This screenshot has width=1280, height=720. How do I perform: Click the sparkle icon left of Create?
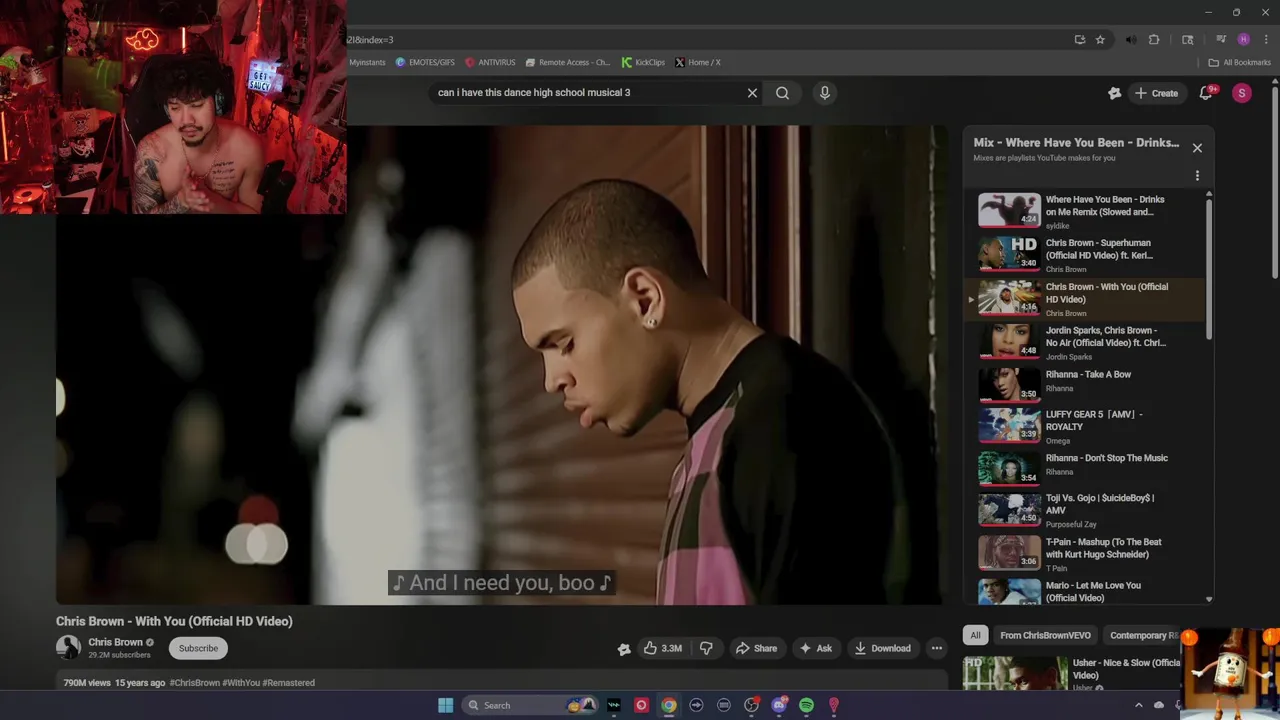tap(1115, 93)
